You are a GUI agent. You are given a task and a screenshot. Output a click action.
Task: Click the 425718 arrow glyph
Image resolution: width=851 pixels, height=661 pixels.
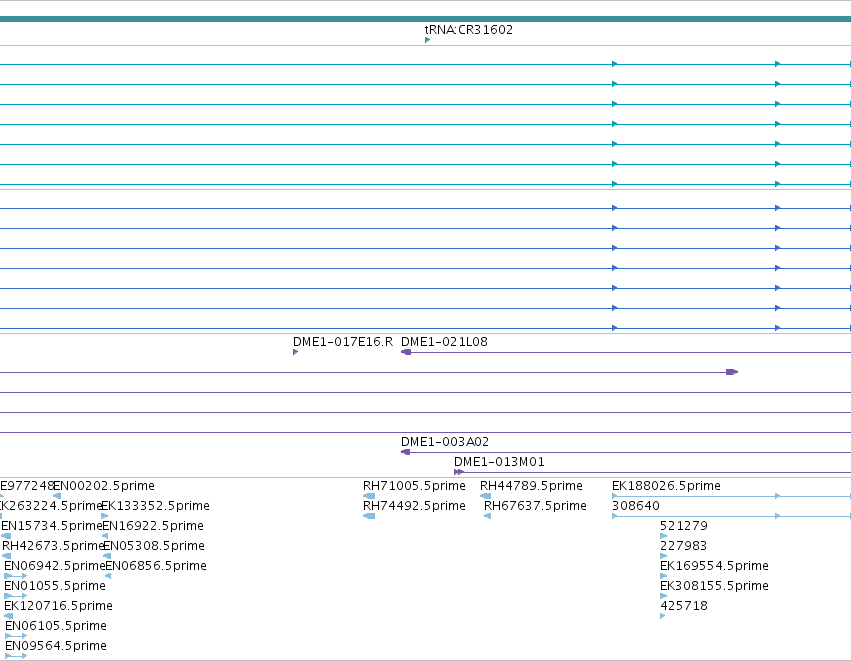click(x=663, y=616)
